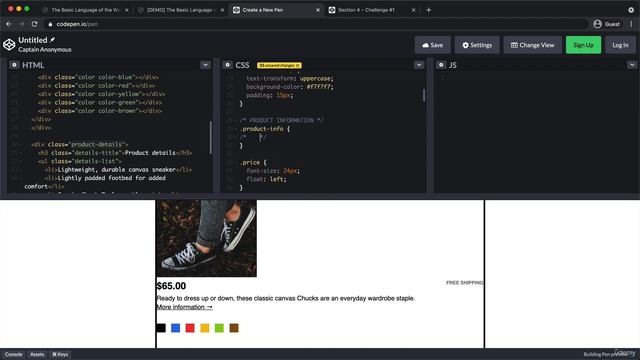
Task: Click the forward navigation arrow
Action: (22, 24)
